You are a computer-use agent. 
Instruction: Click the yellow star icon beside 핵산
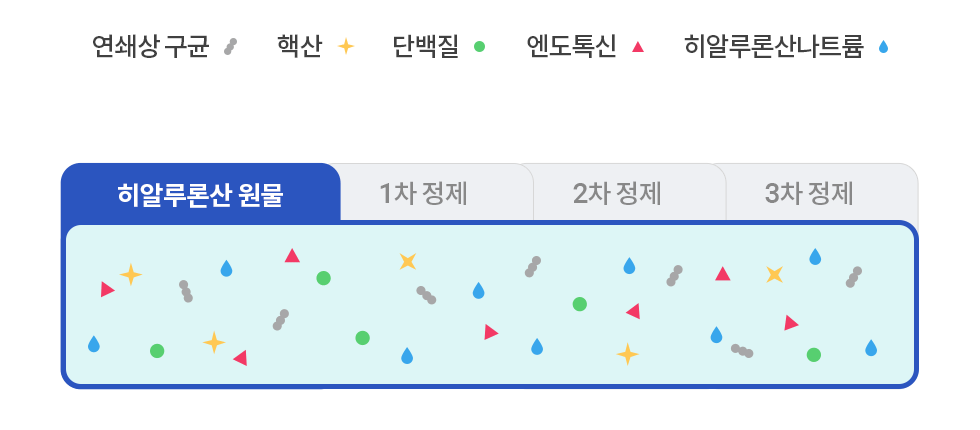coord(345,46)
